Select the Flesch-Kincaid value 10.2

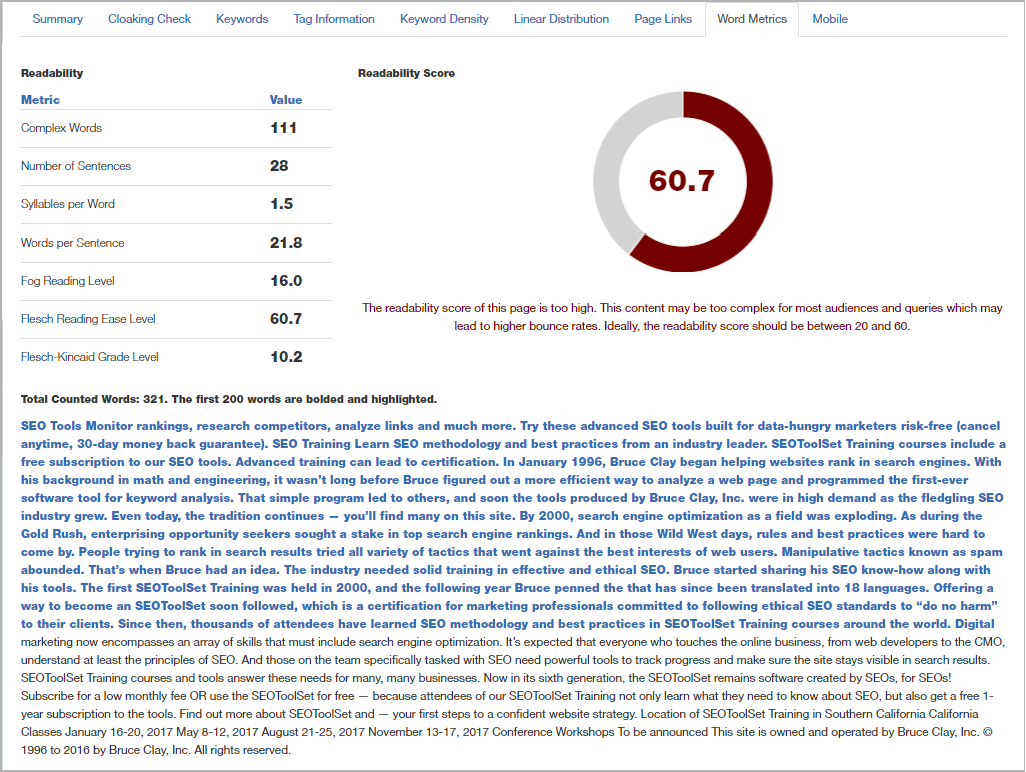click(286, 357)
